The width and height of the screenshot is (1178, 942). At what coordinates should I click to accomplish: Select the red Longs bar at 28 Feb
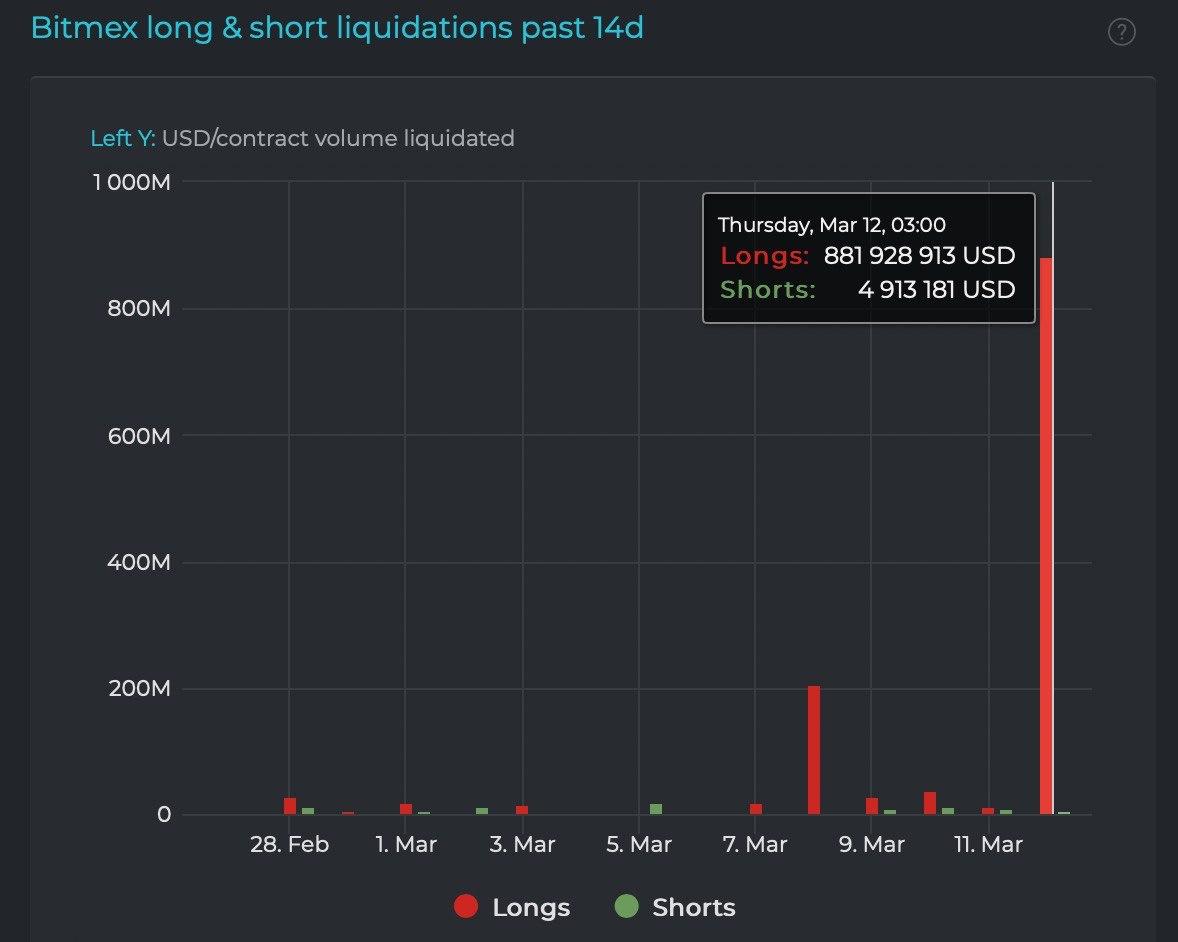(290, 806)
